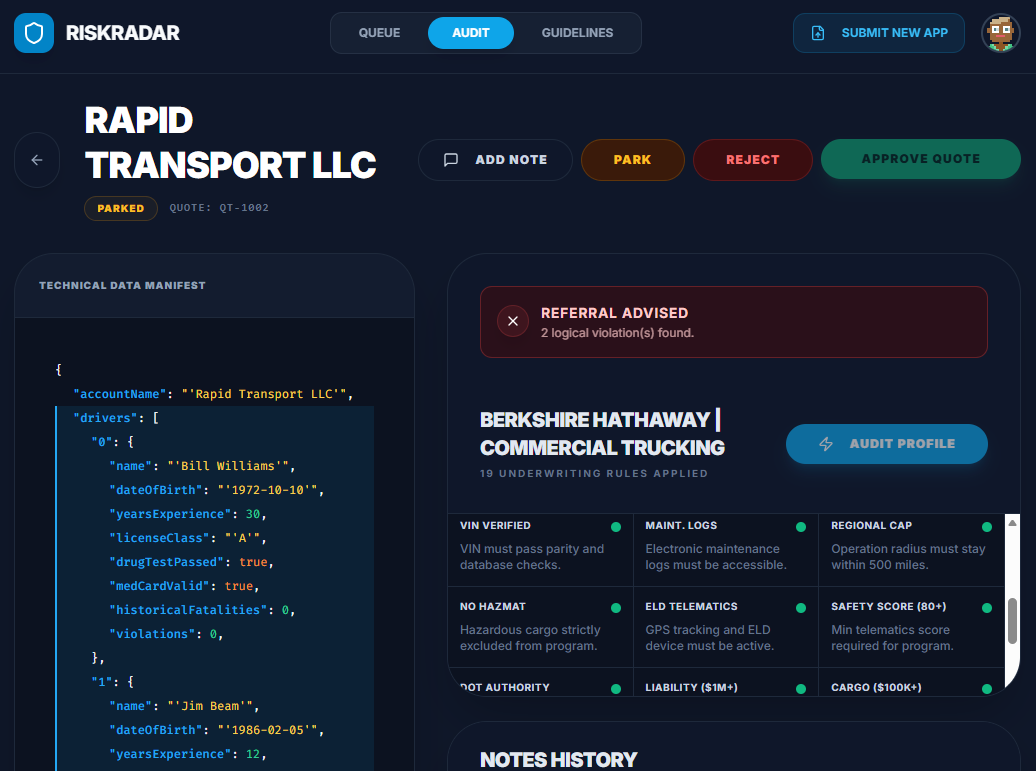Screen dimensions: 1036x771
Task: Switch to the Queue tab
Action: point(379,33)
